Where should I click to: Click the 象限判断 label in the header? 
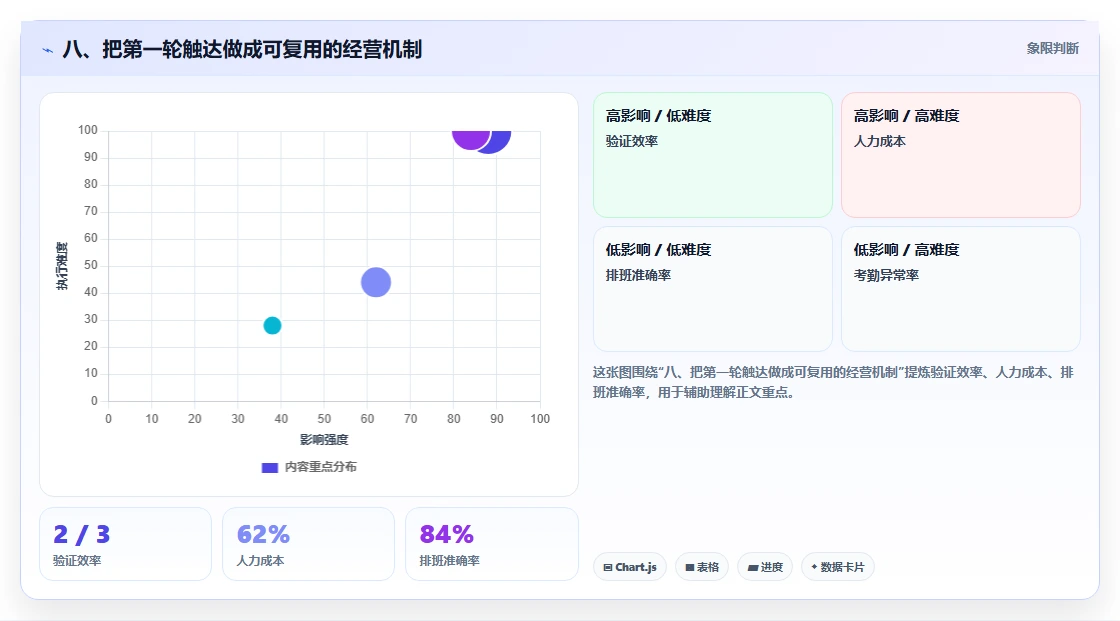[x=1052, y=48]
